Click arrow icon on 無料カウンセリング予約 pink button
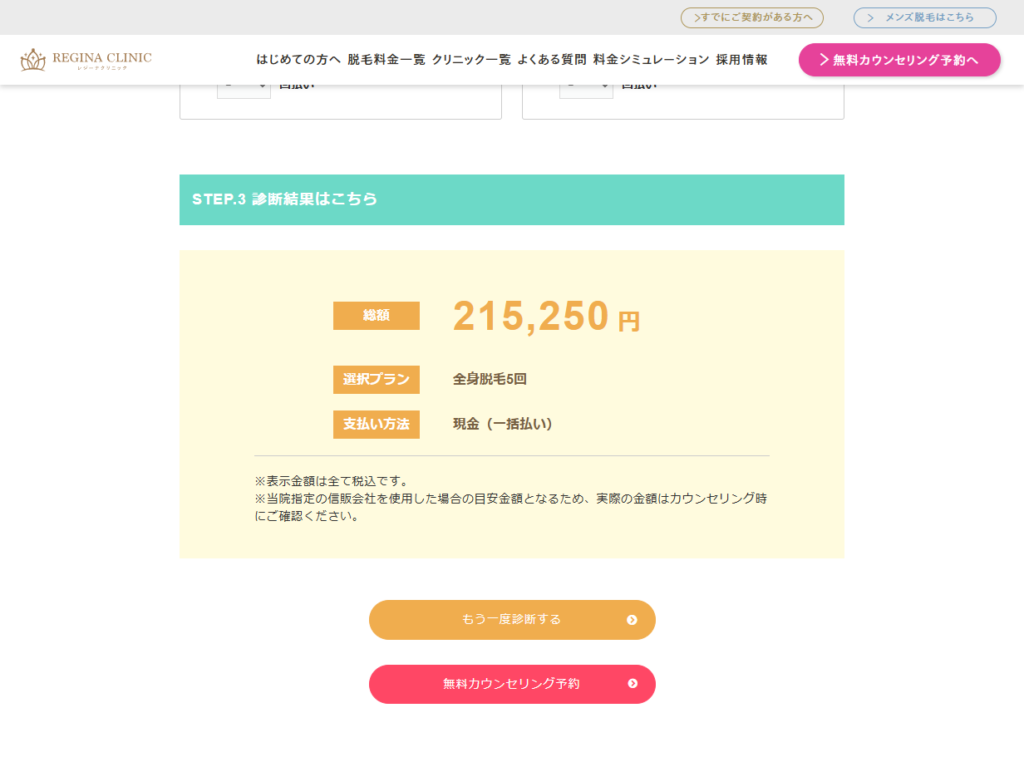Viewport: 1024px width, 757px height. click(x=632, y=684)
